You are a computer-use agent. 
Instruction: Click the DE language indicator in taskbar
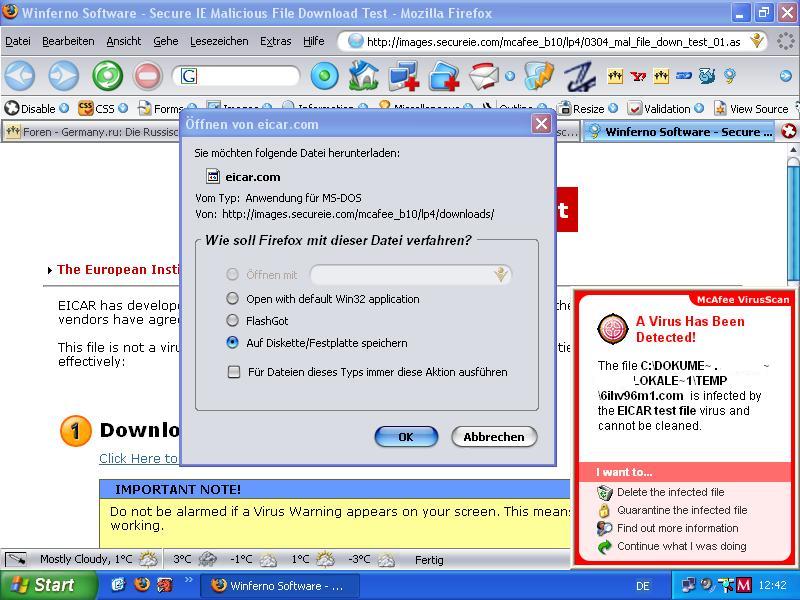643,586
